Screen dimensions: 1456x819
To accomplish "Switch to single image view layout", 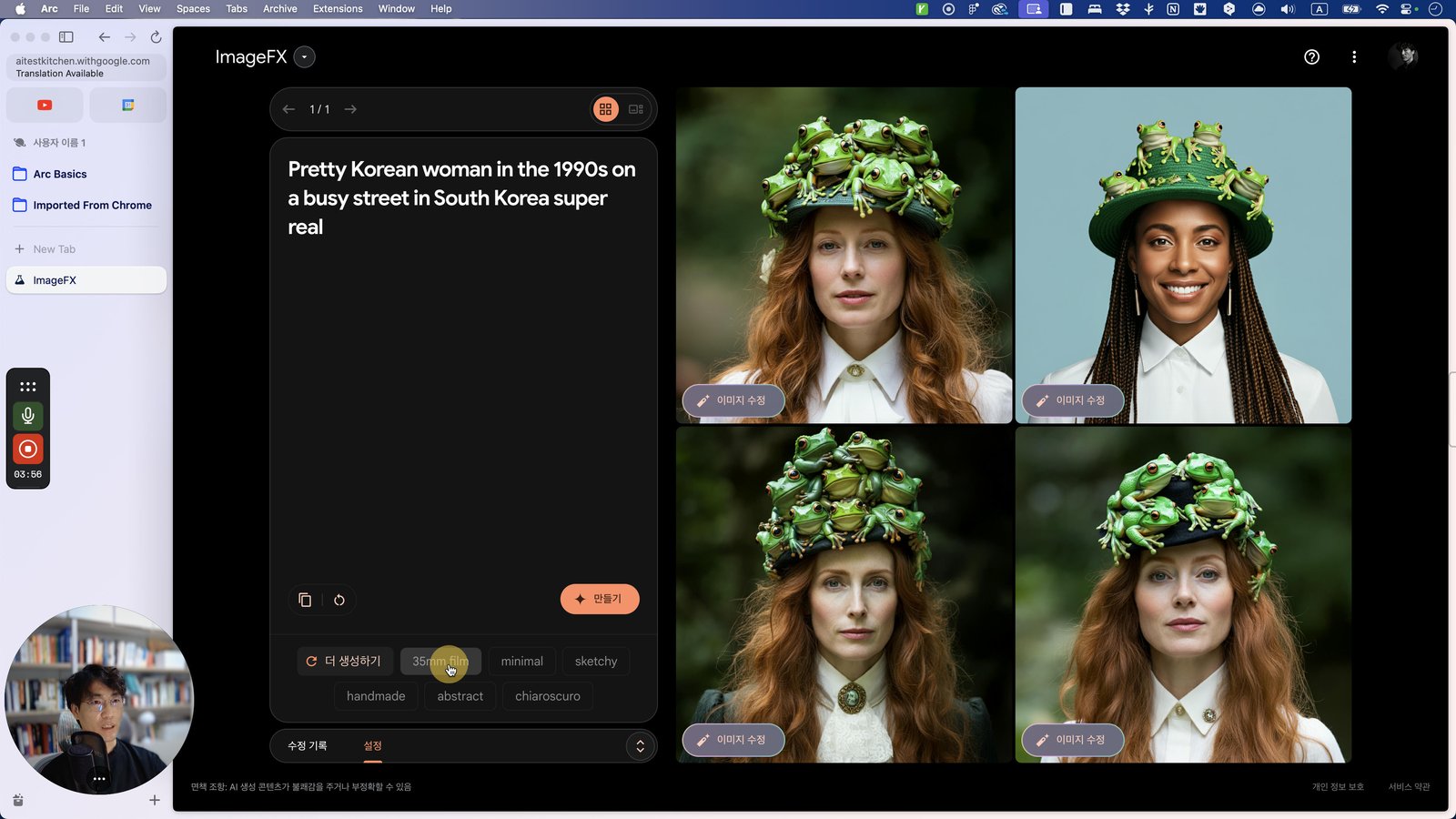I will coord(636,109).
